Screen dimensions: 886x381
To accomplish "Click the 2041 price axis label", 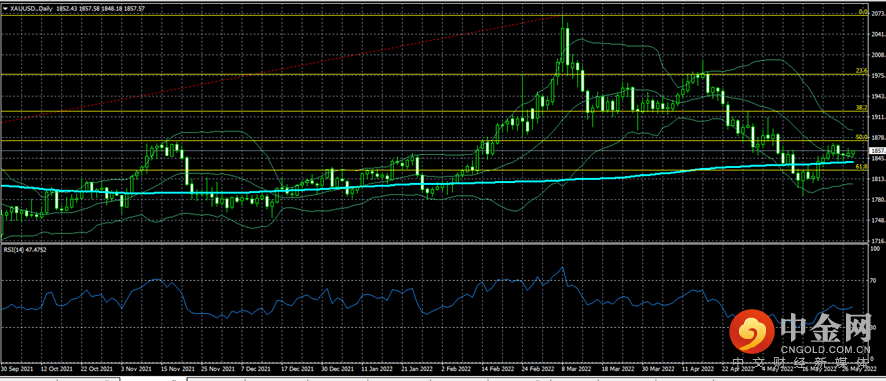I will pyautogui.click(x=879, y=34).
